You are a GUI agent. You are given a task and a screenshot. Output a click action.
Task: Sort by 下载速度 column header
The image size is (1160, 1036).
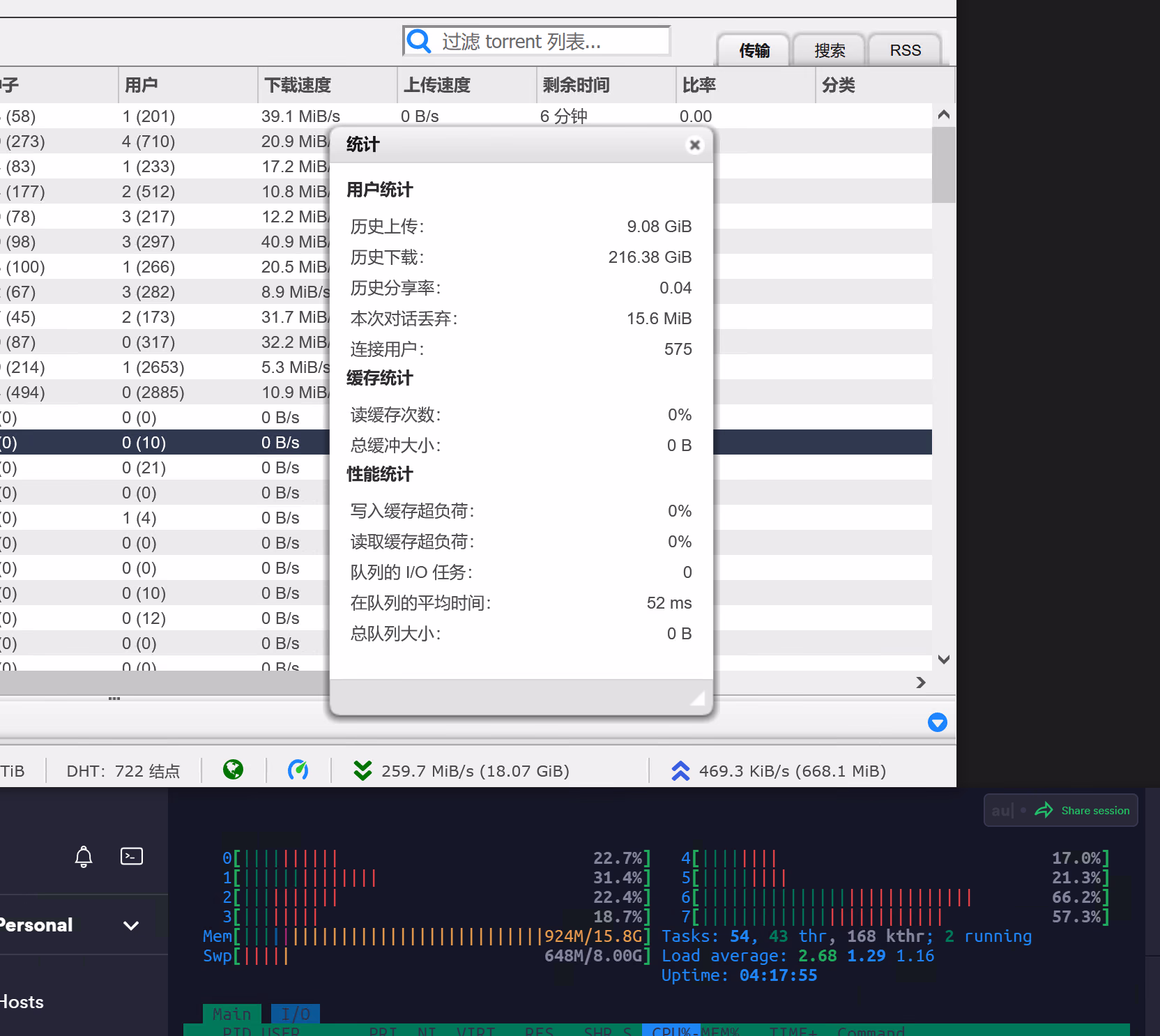[298, 85]
